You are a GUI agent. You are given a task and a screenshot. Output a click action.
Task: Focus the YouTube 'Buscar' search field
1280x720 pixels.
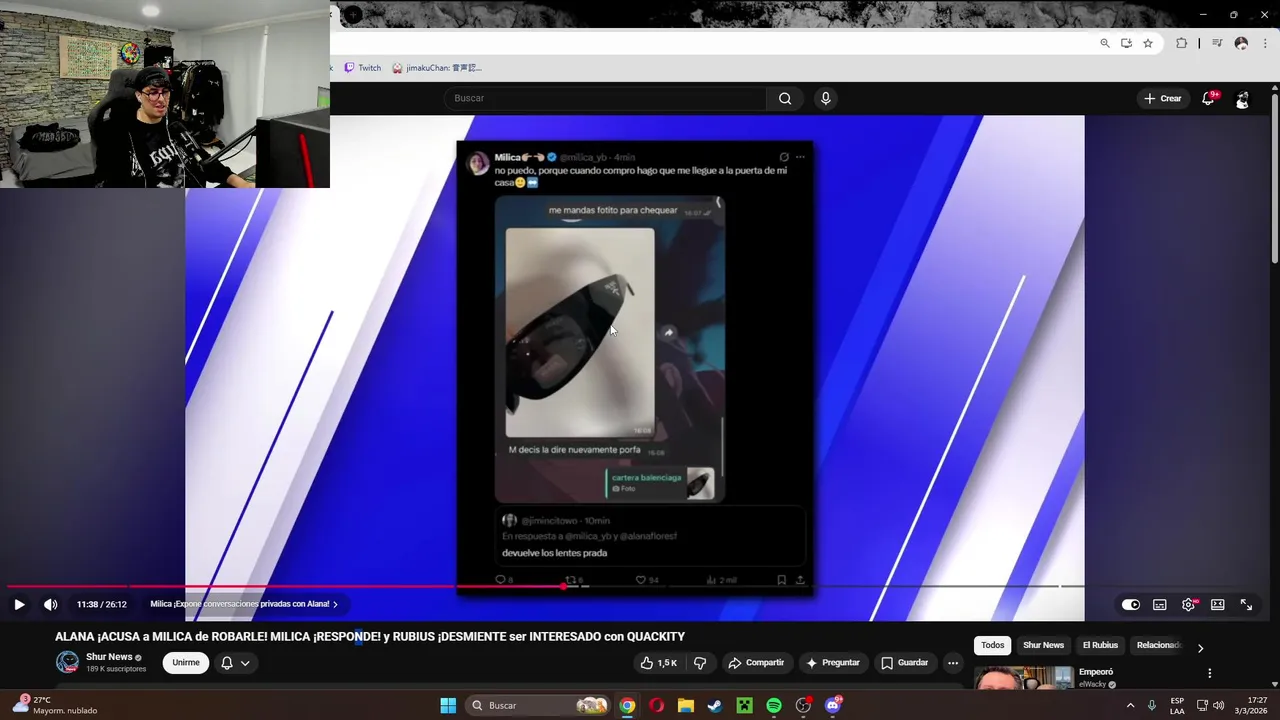click(605, 98)
